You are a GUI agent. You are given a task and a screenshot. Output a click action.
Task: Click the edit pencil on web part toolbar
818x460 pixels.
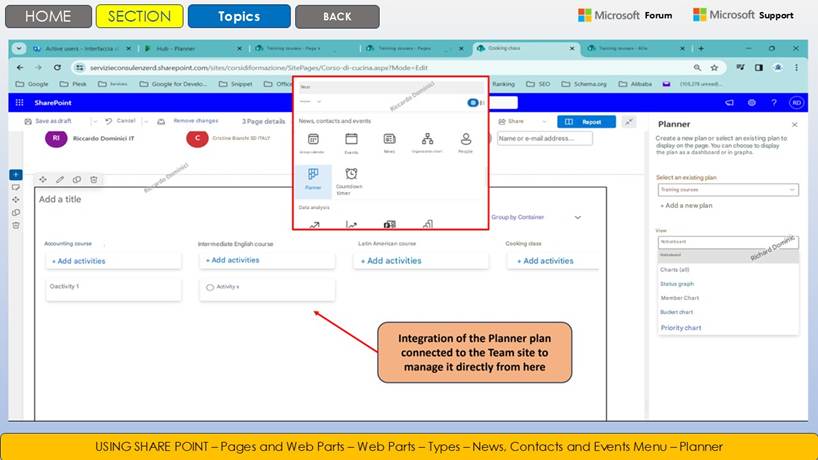point(60,180)
